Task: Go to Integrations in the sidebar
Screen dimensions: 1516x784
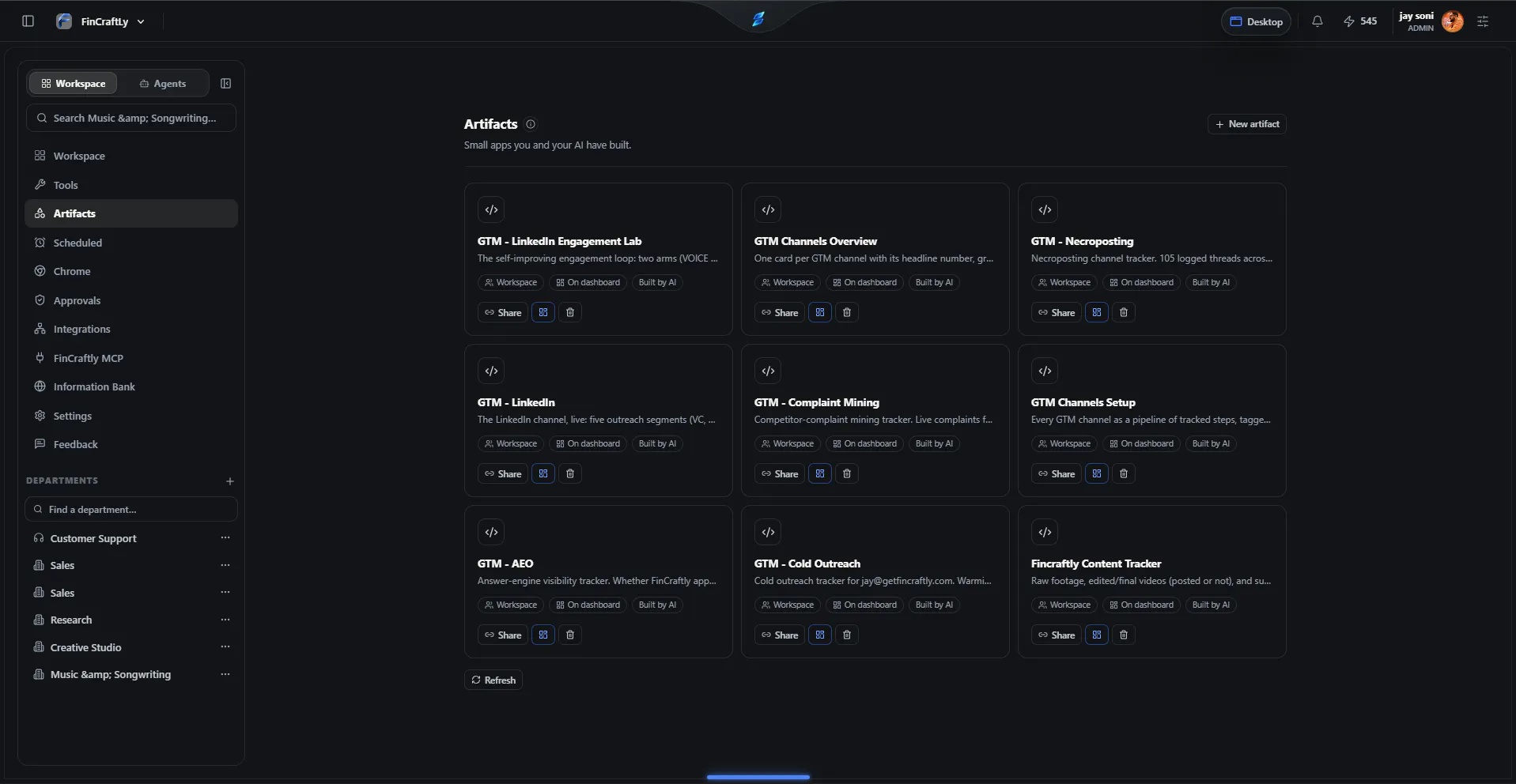Action: [x=131, y=329]
